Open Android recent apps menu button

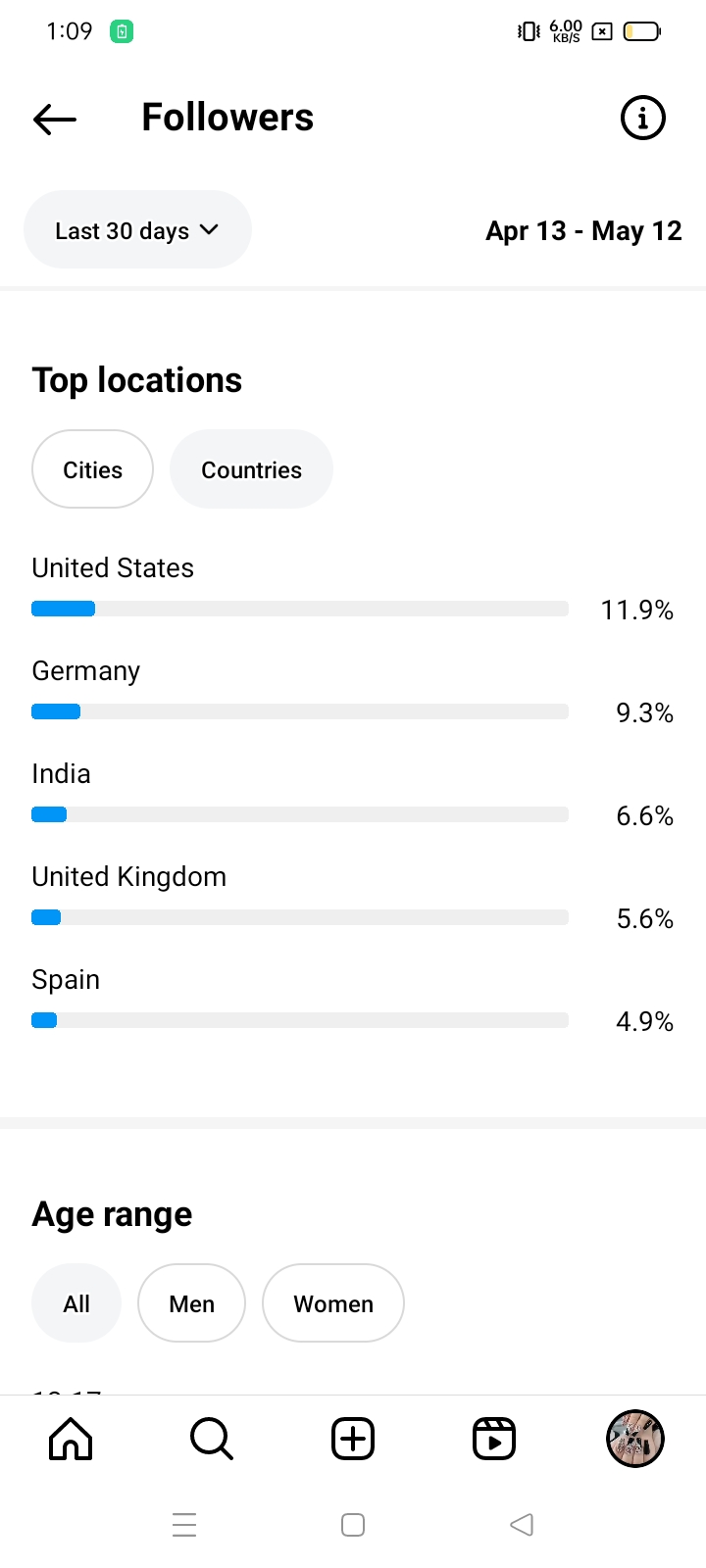coord(184,1525)
